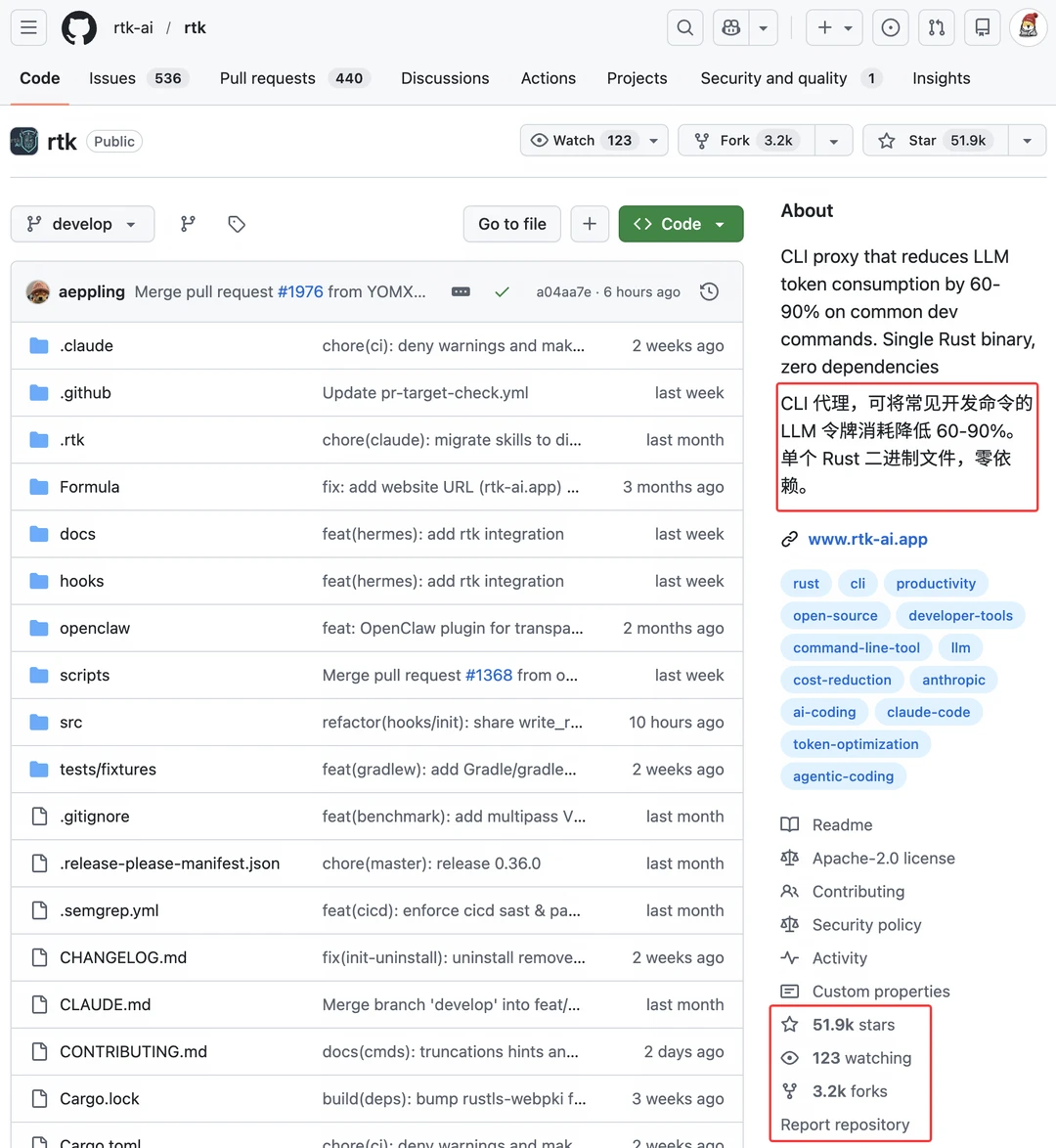View branches via the branch icon
The height and width of the screenshot is (1148, 1056).
[x=188, y=224]
